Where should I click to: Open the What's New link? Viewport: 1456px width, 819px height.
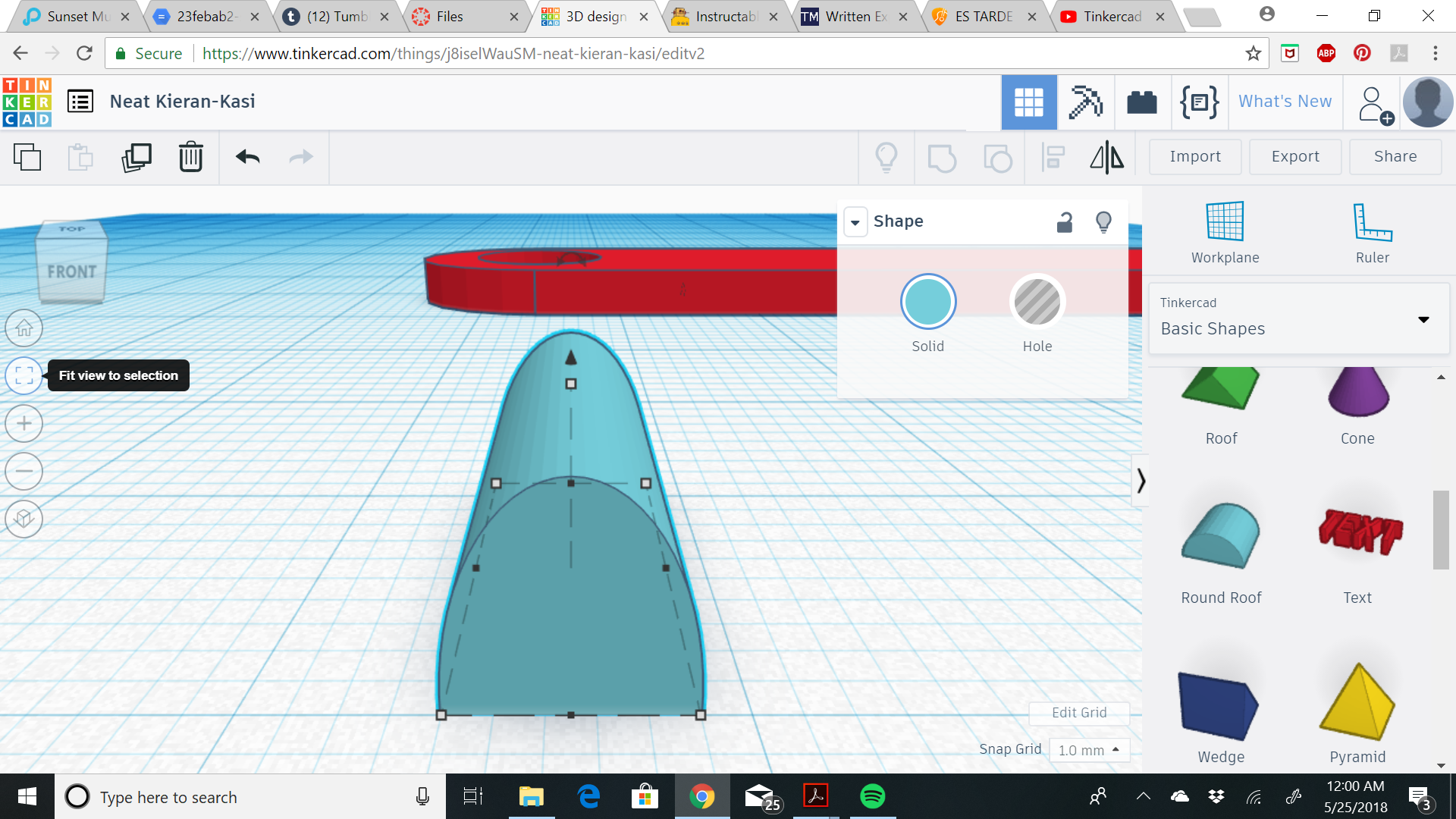[x=1285, y=102]
